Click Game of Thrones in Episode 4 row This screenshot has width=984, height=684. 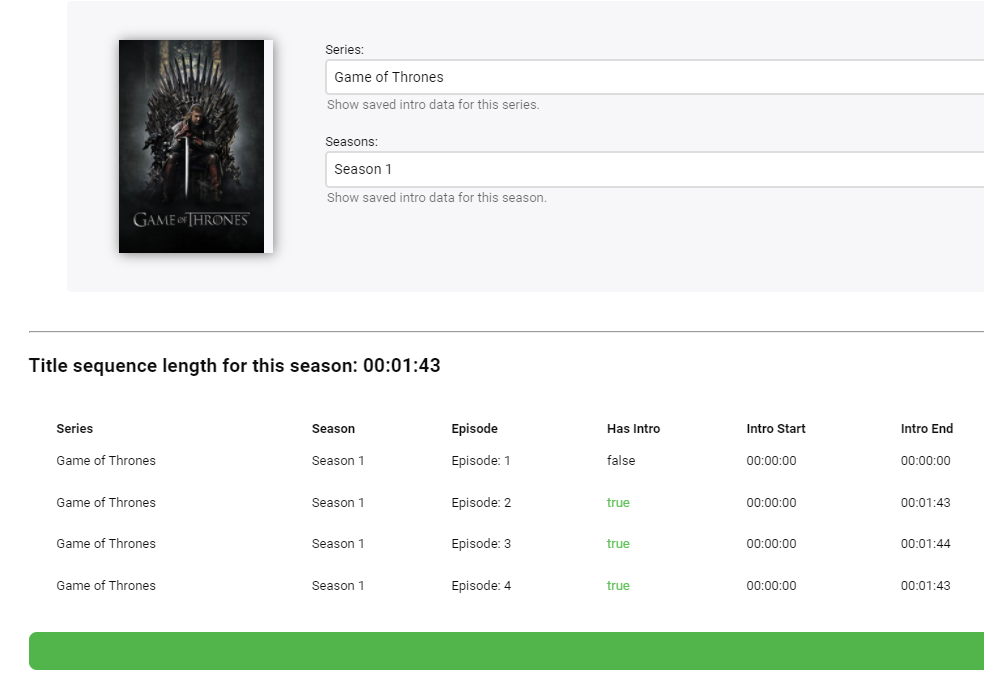click(106, 585)
